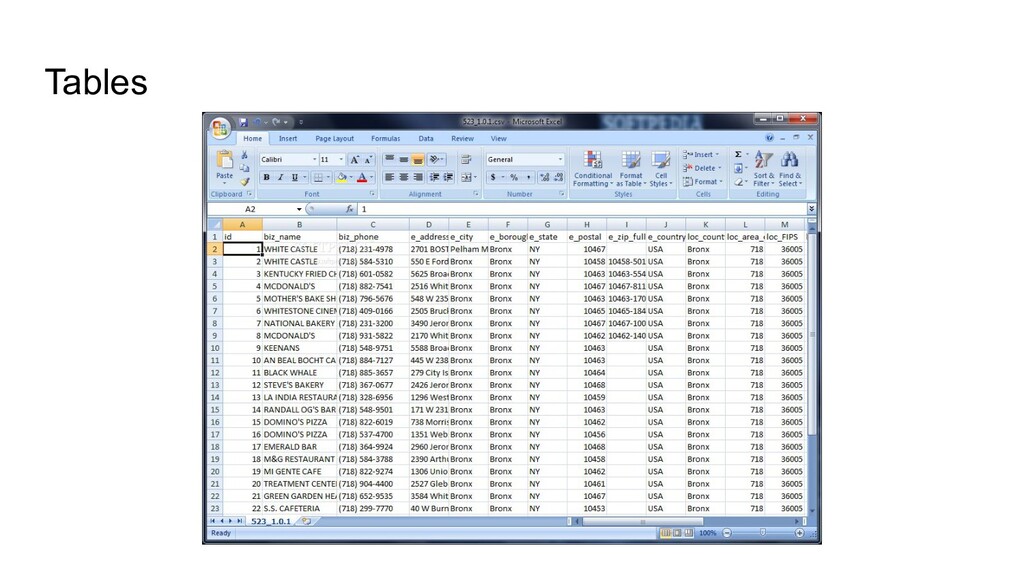The width and height of the screenshot is (1024, 576).
Task: Toggle Middle Align button
Action: pos(404,159)
